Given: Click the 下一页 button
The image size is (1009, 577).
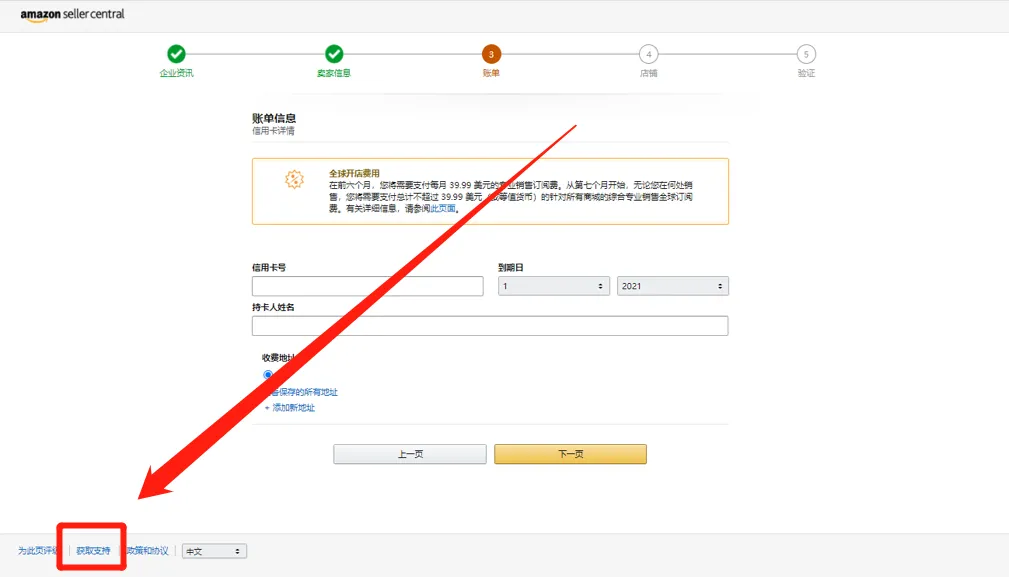Looking at the screenshot, I should pos(570,453).
